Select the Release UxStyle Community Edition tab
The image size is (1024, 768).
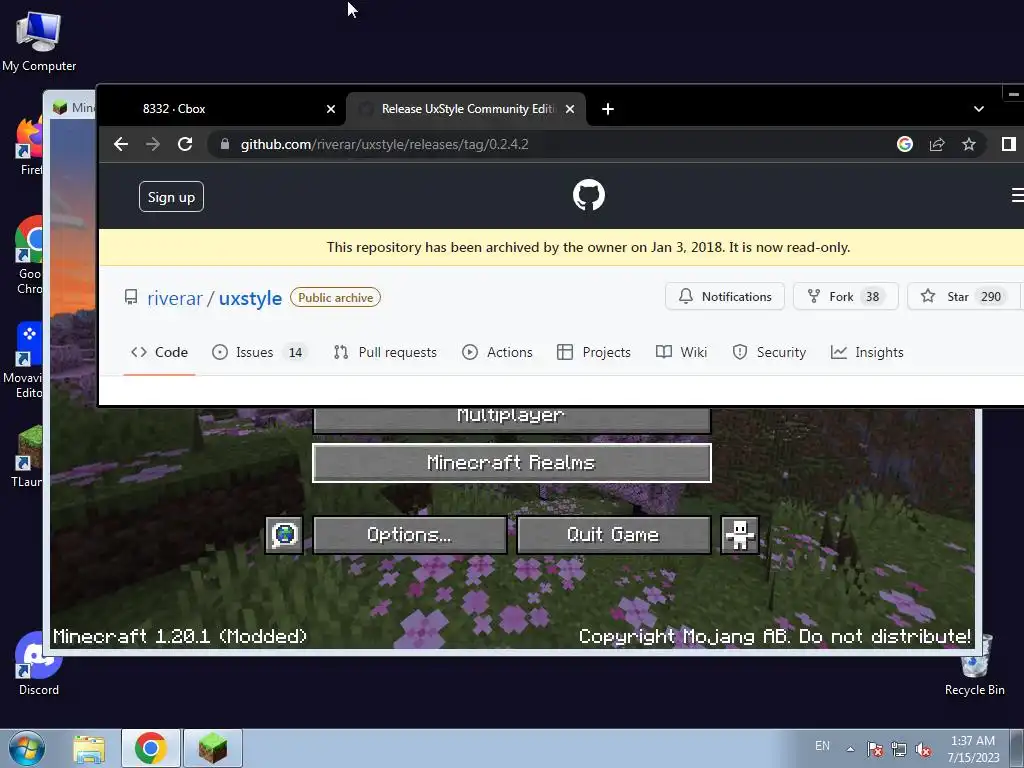click(x=466, y=109)
